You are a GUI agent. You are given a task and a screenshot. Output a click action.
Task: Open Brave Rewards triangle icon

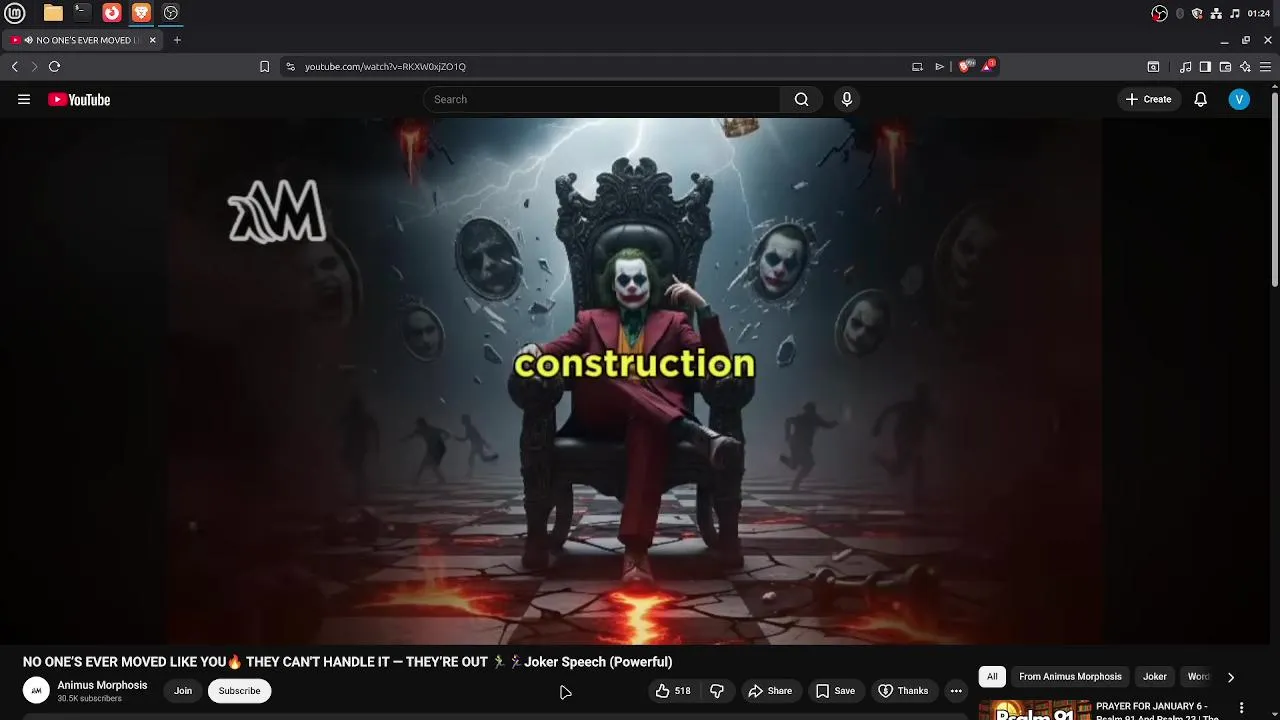pyautogui.click(x=988, y=66)
